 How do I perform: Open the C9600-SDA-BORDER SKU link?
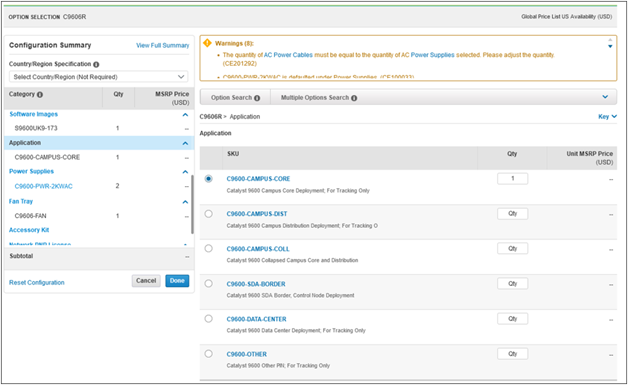coord(256,284)
